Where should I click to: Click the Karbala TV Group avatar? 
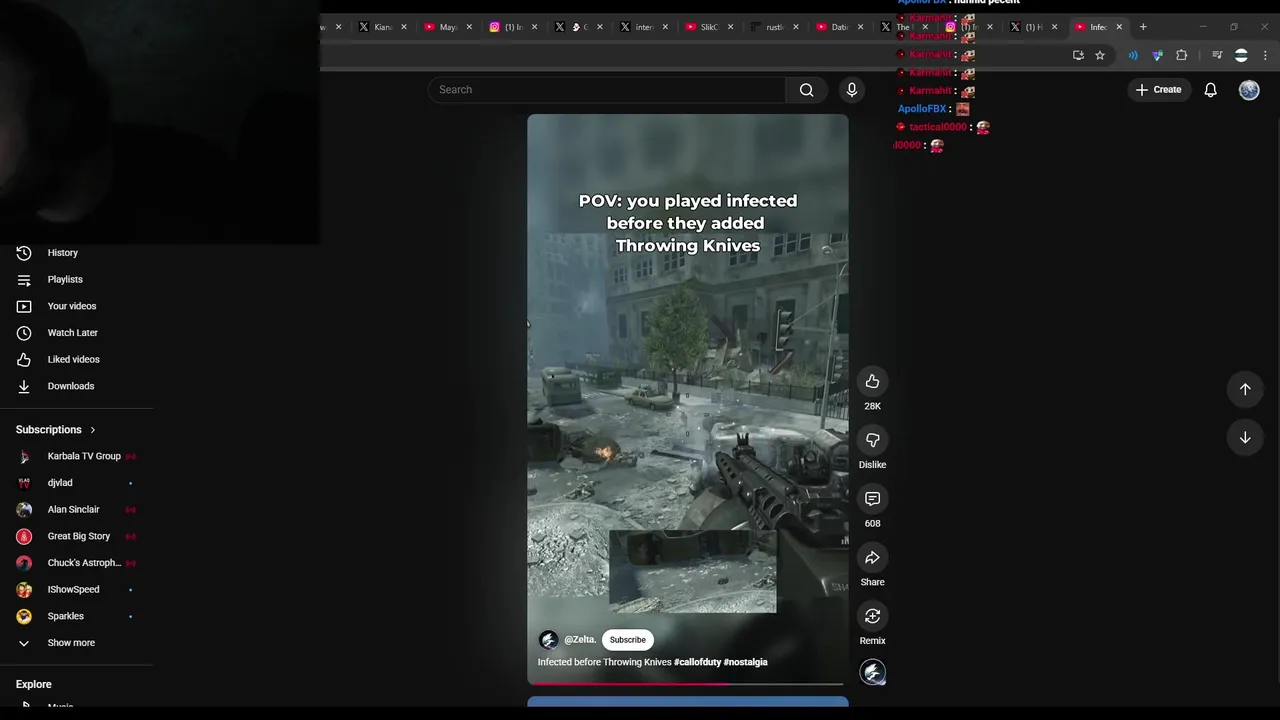pyautogui.click(x=24, y=456)
